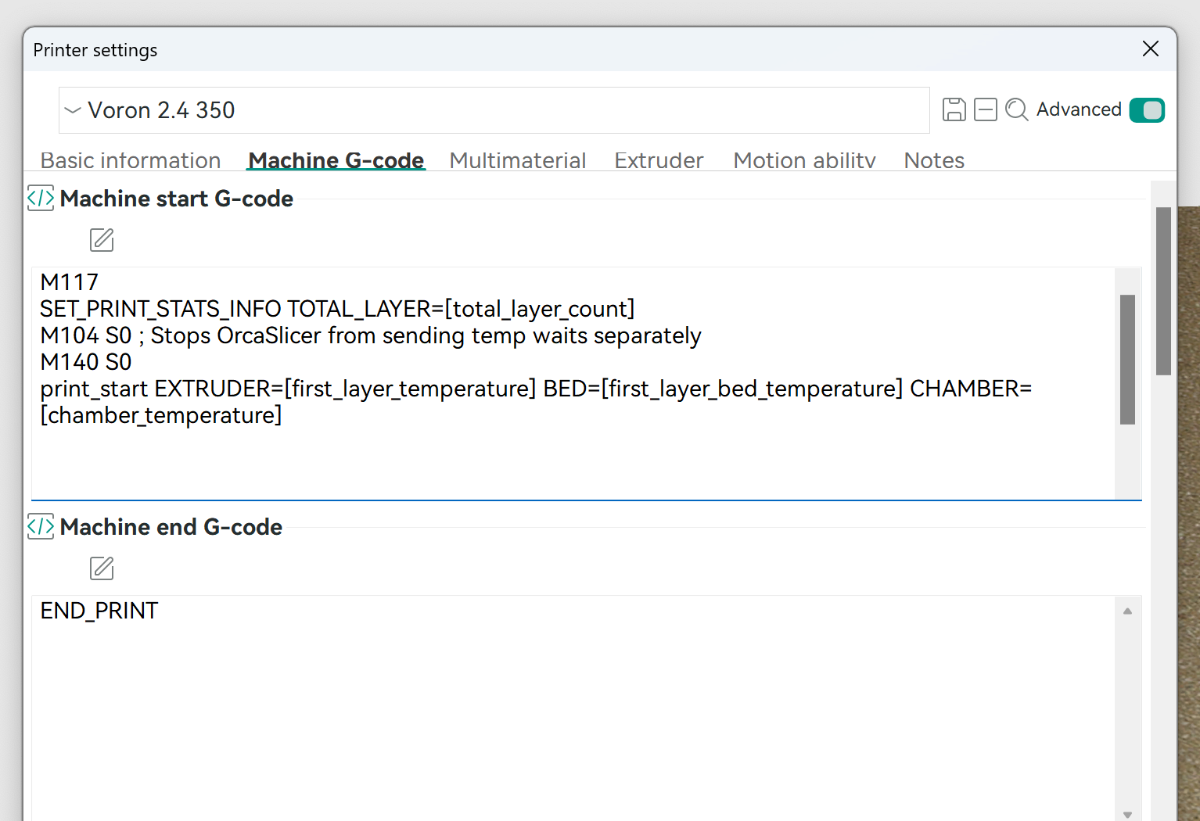Click the Advanced label

(x=1079, y=110)
